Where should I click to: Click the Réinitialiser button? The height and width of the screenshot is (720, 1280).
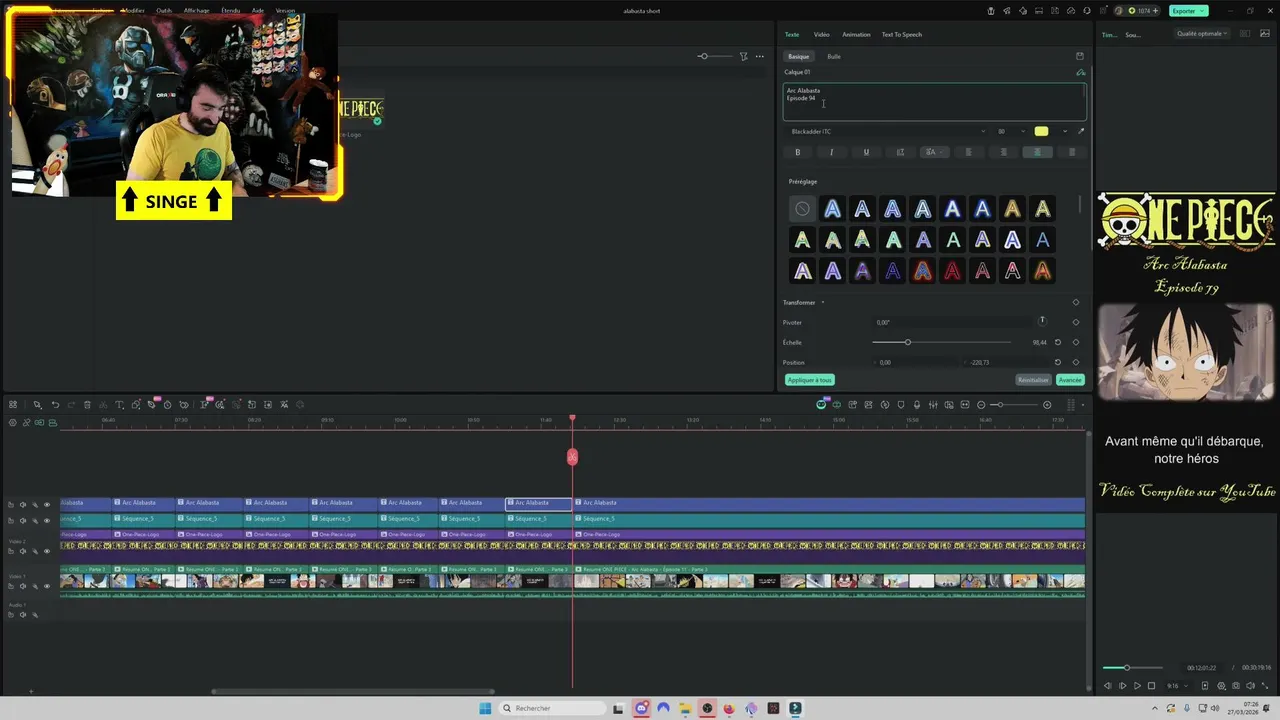tap(1033, 380)
